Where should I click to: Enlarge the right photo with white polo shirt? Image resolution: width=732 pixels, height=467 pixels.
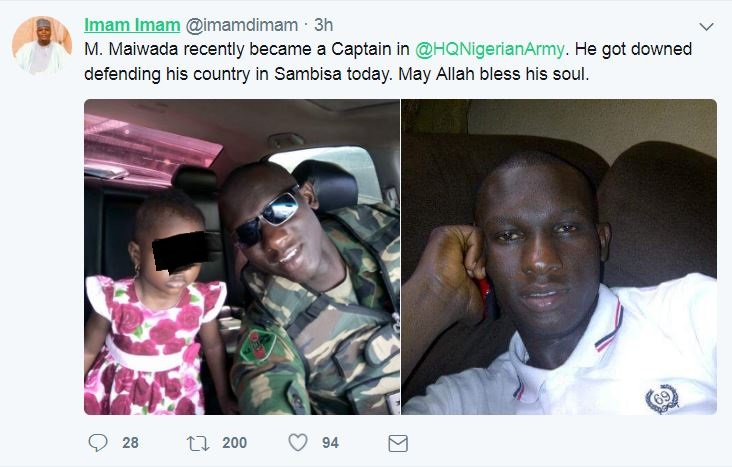click(x=559, y=256)
